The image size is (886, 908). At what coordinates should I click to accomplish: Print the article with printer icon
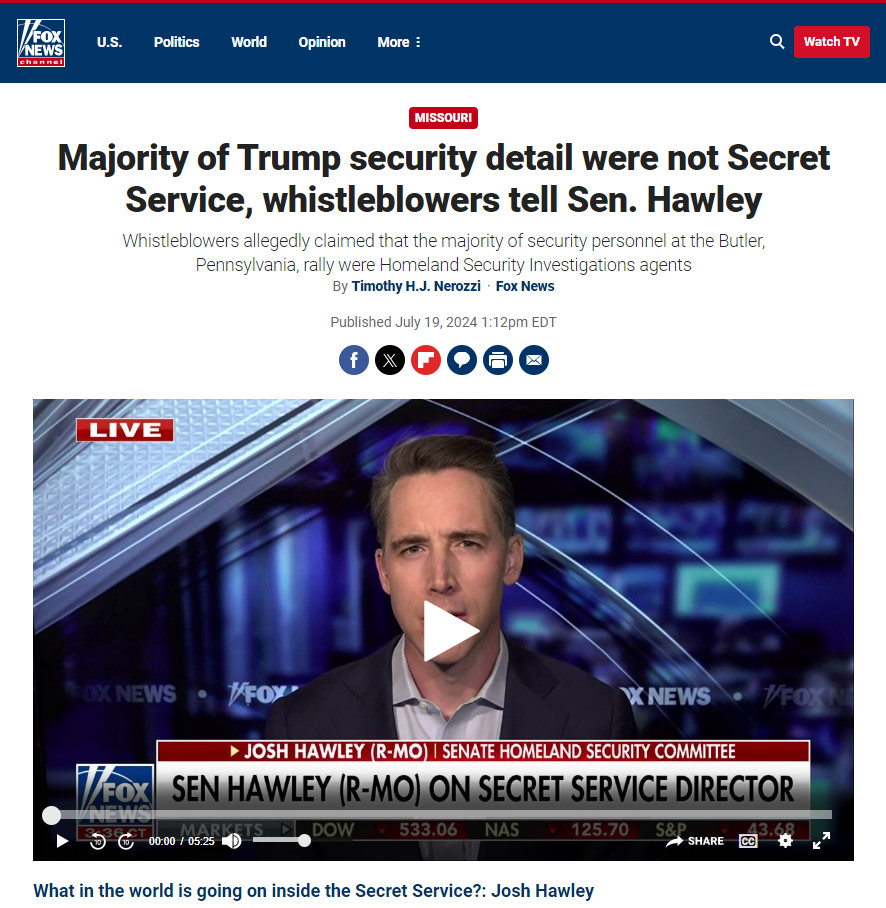[498, 360]
